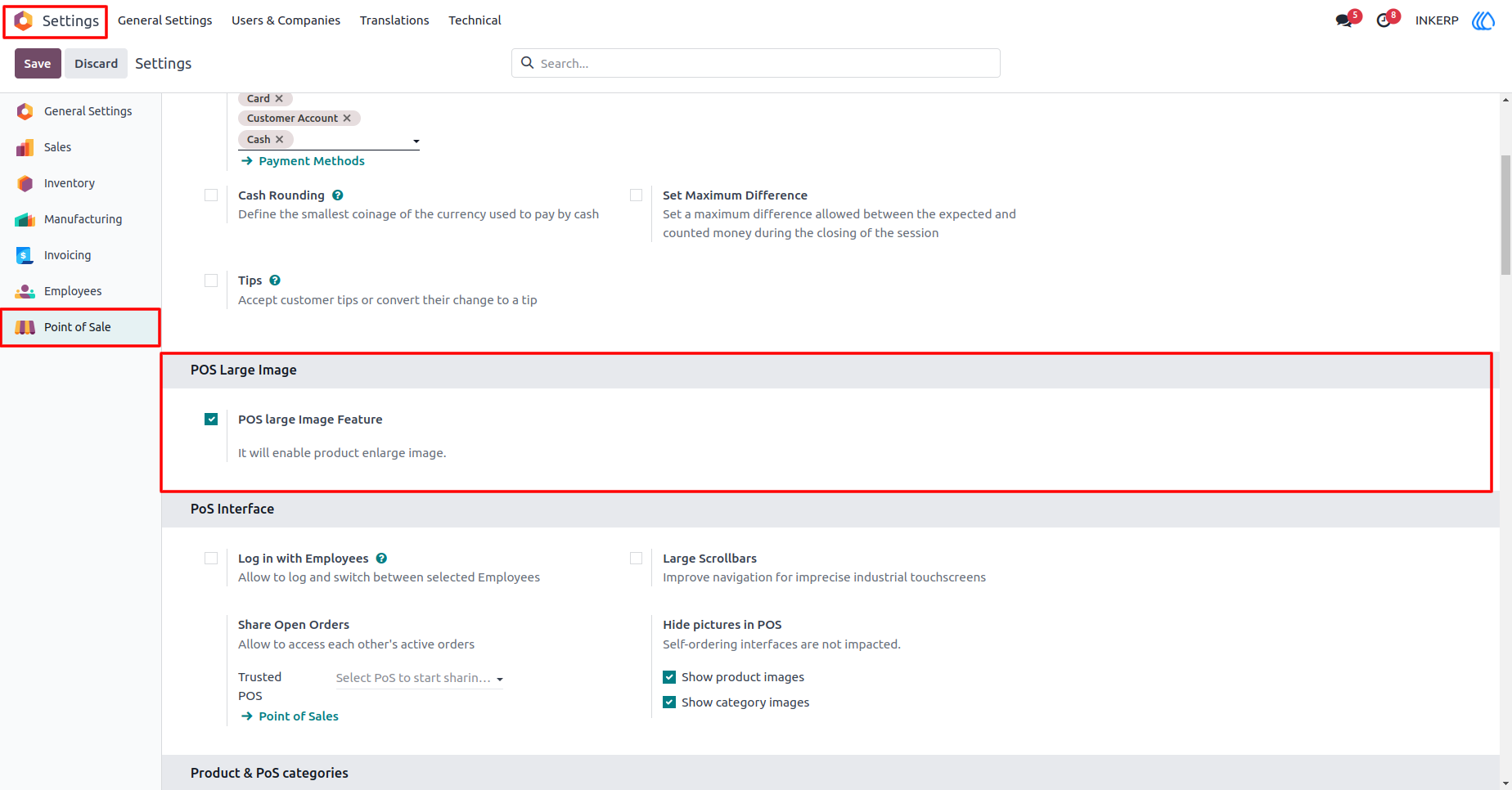Remove the Customer Account tag
This screenshot has height=790, width=1512.
pos(347,119)
